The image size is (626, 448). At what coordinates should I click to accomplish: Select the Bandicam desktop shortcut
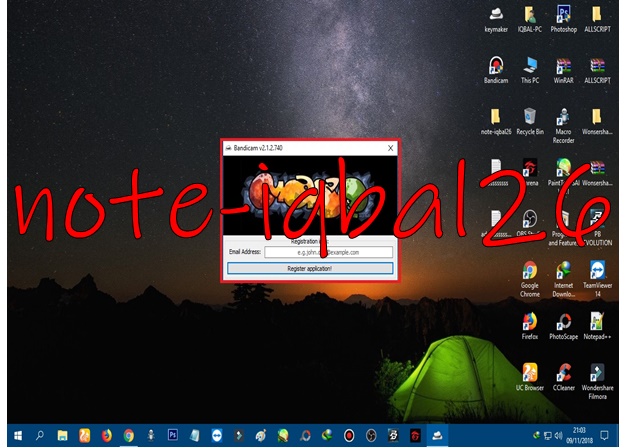click(x=496, y=70)
